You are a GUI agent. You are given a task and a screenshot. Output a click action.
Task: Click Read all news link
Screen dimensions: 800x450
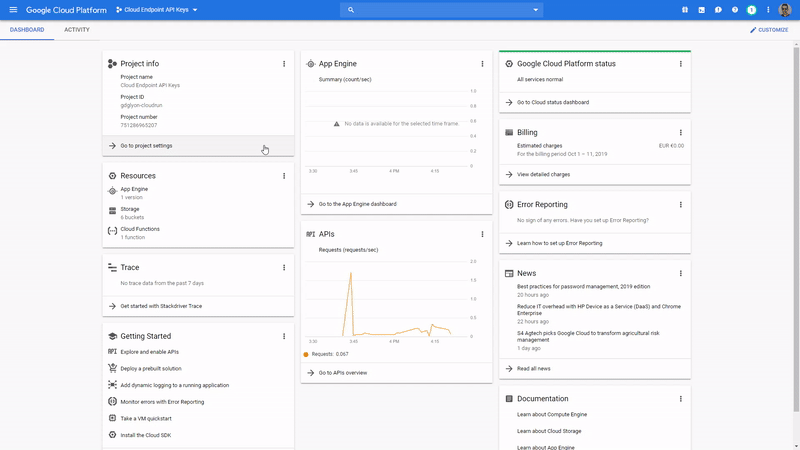(x=595, y=369)
